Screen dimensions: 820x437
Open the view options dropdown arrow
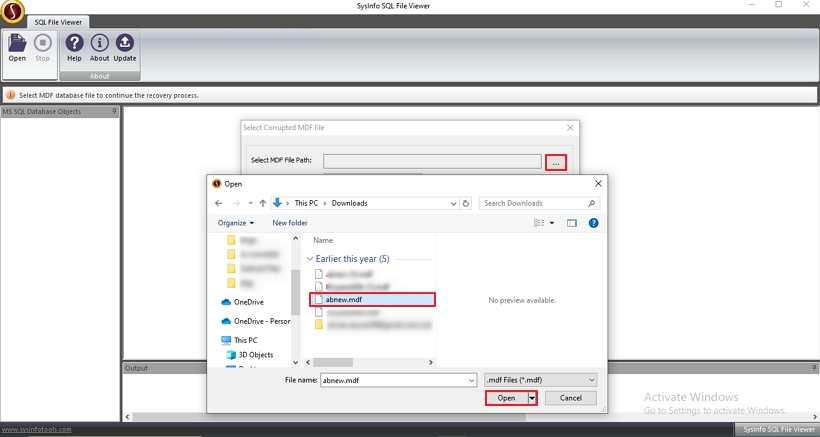[x=552, y=223]
